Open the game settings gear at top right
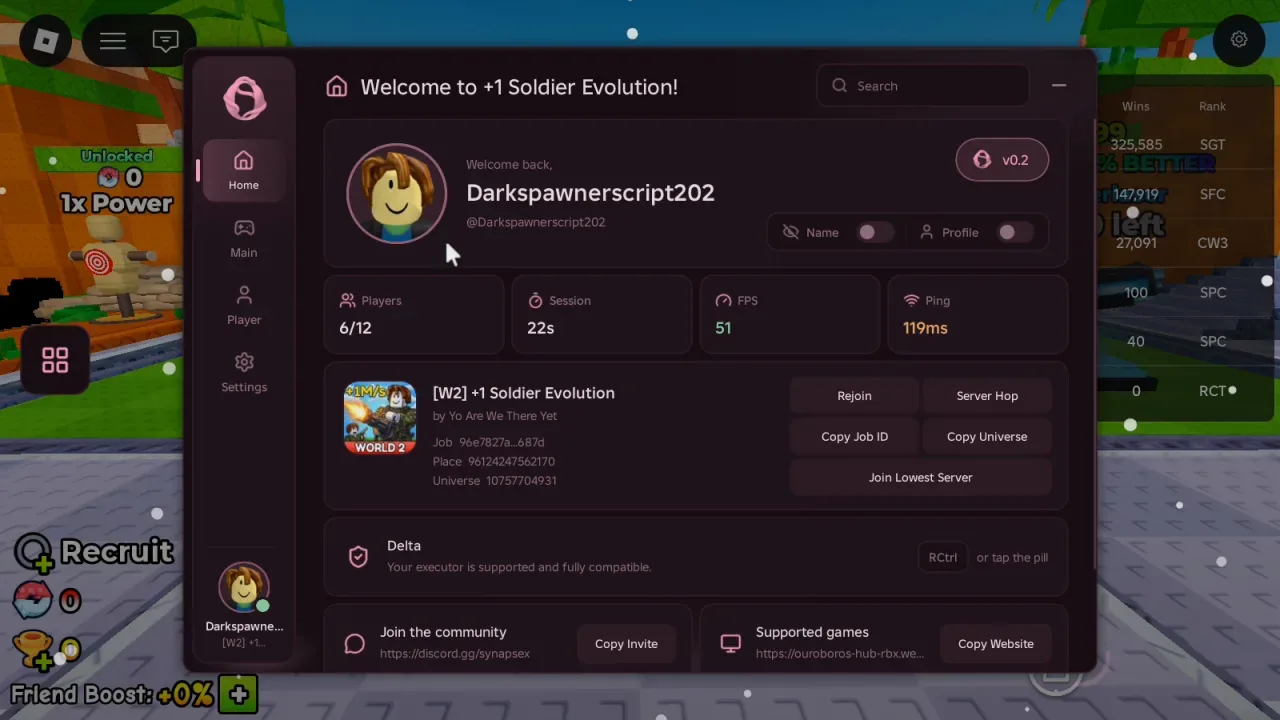The height and width of the screenshot is (720, 1280). 1239,40
